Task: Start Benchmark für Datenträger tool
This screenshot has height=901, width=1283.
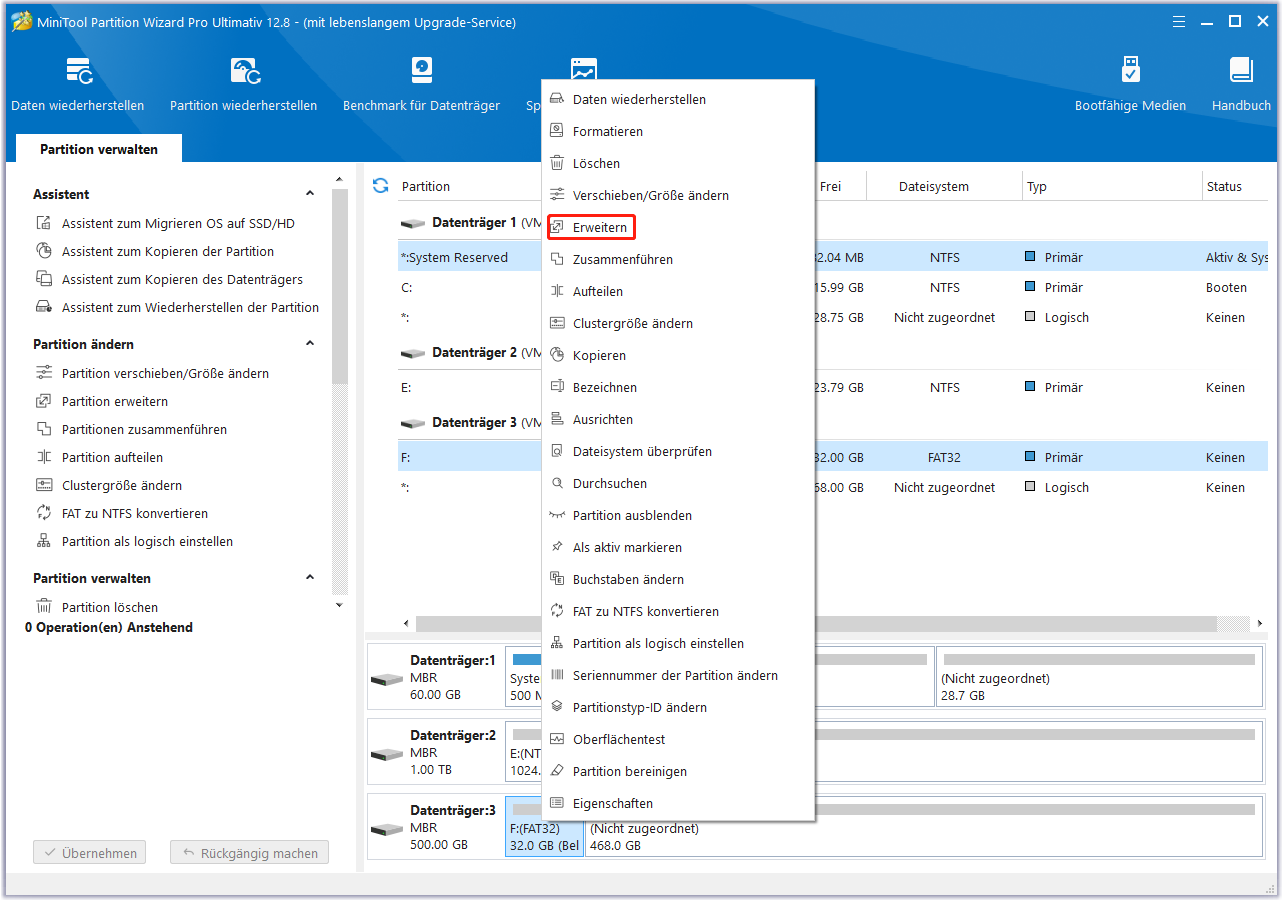Action: (421, 71)
